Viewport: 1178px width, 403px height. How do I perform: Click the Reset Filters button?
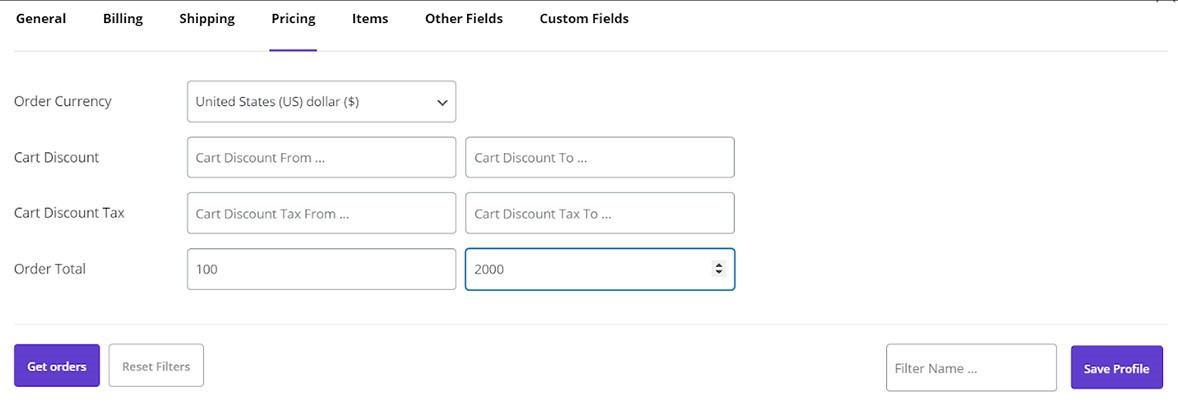[156, 366]
